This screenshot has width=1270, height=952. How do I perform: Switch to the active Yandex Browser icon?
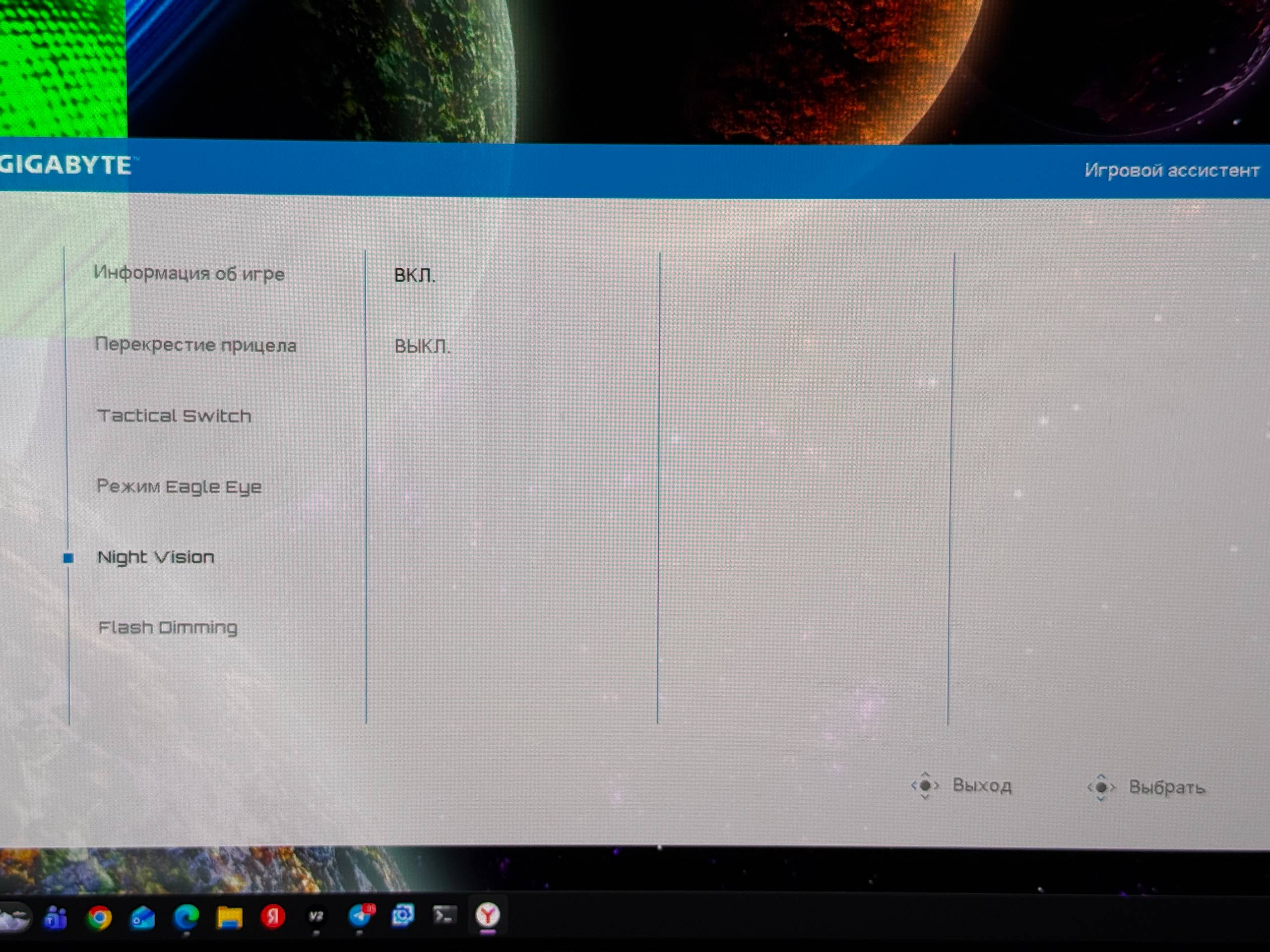[488, 915]
